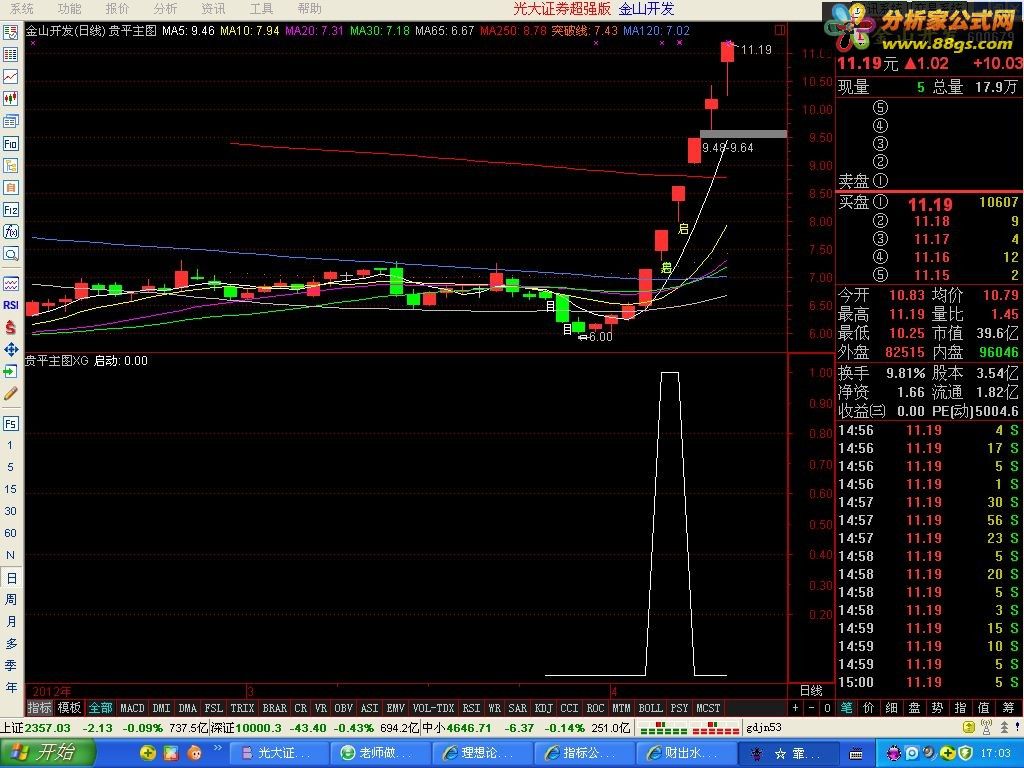Click the F5 chart switch icon

pyautogui.click(x=11, y=424)
